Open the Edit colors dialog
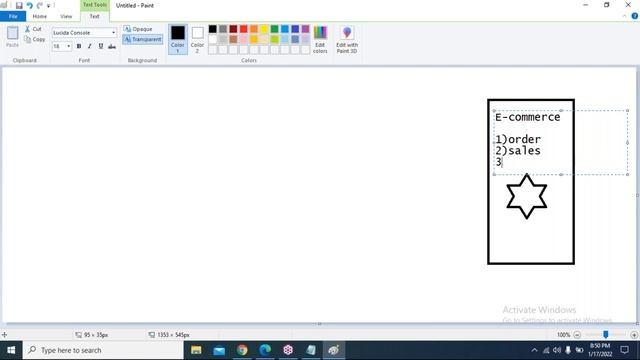640x360 pixels. (320, 39)
